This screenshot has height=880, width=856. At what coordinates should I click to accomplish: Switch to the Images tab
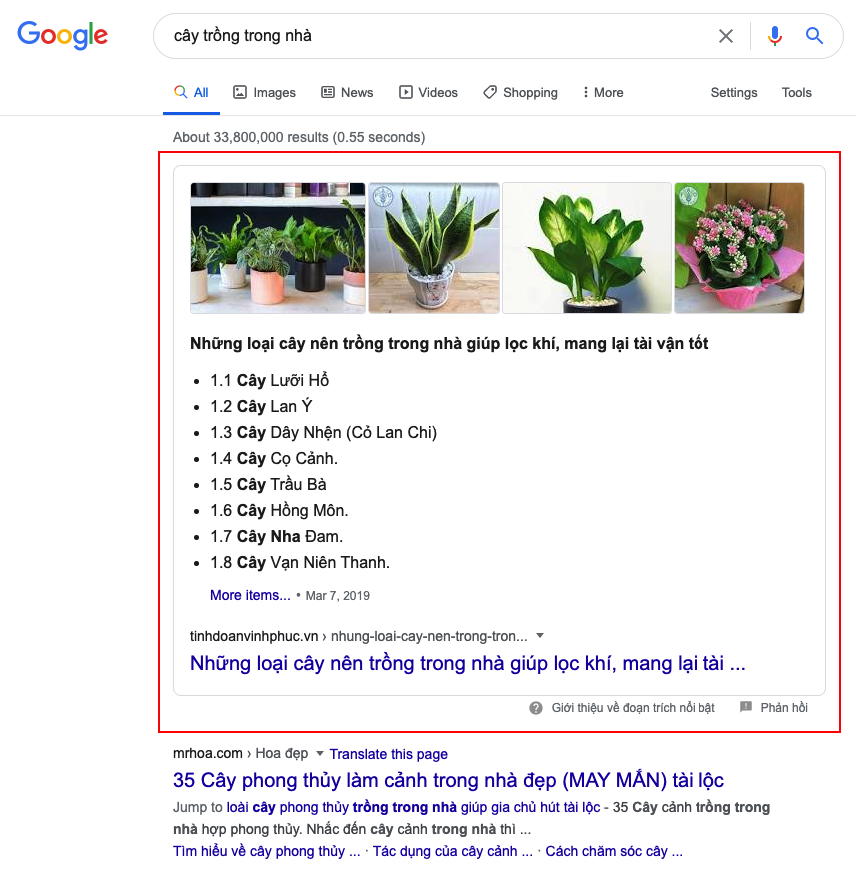pos(264,92)
